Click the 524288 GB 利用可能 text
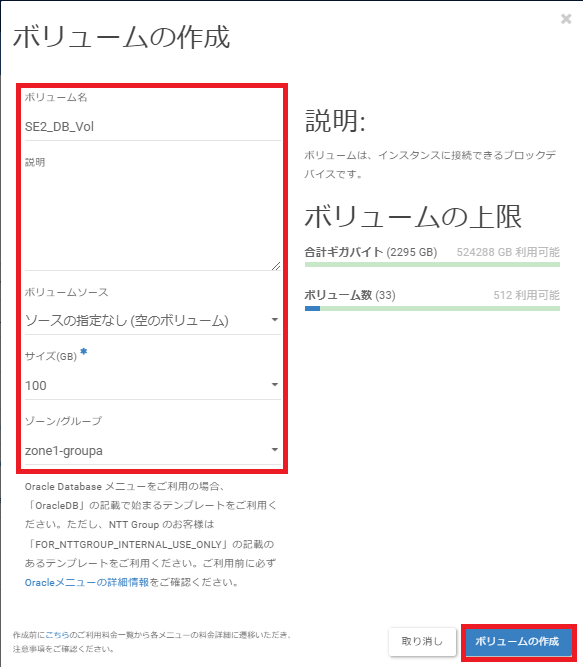Screen dimensions: 583x667 [508, 252]
